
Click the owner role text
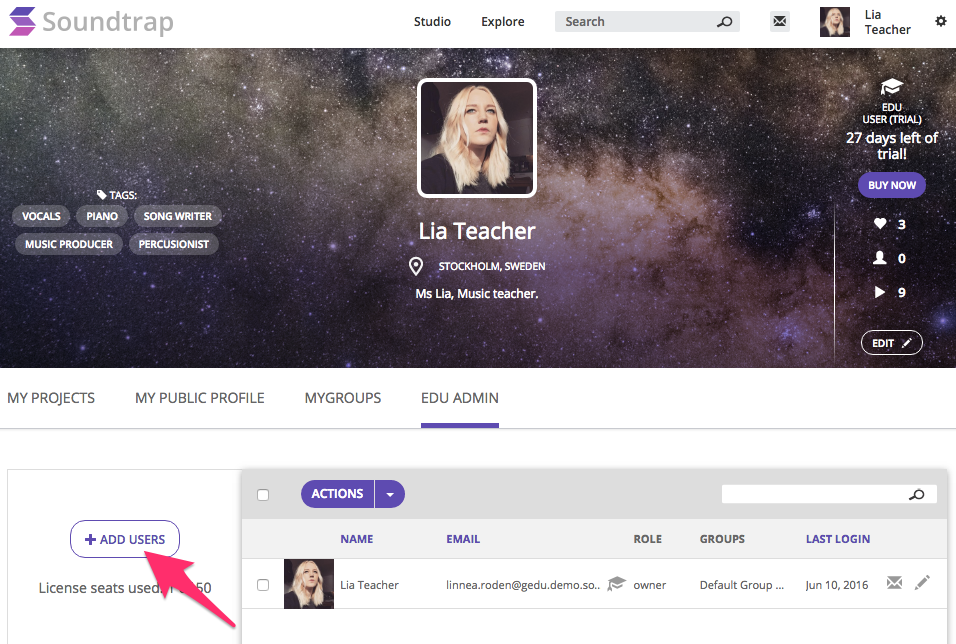coord(649,585)
